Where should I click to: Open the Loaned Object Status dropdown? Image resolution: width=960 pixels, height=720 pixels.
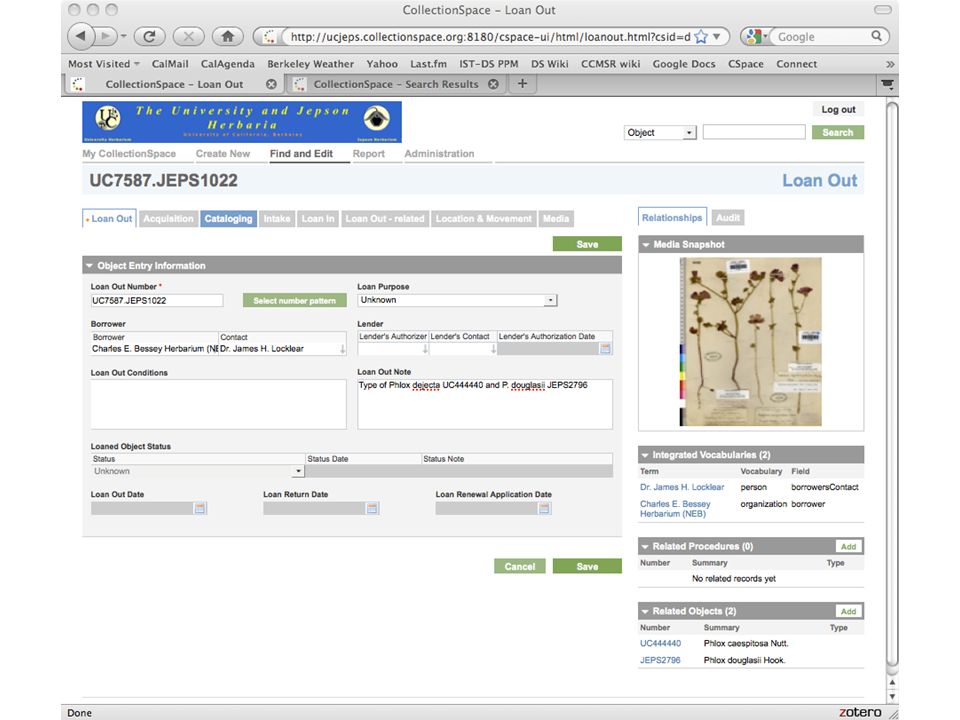click(x=197, y=471)
